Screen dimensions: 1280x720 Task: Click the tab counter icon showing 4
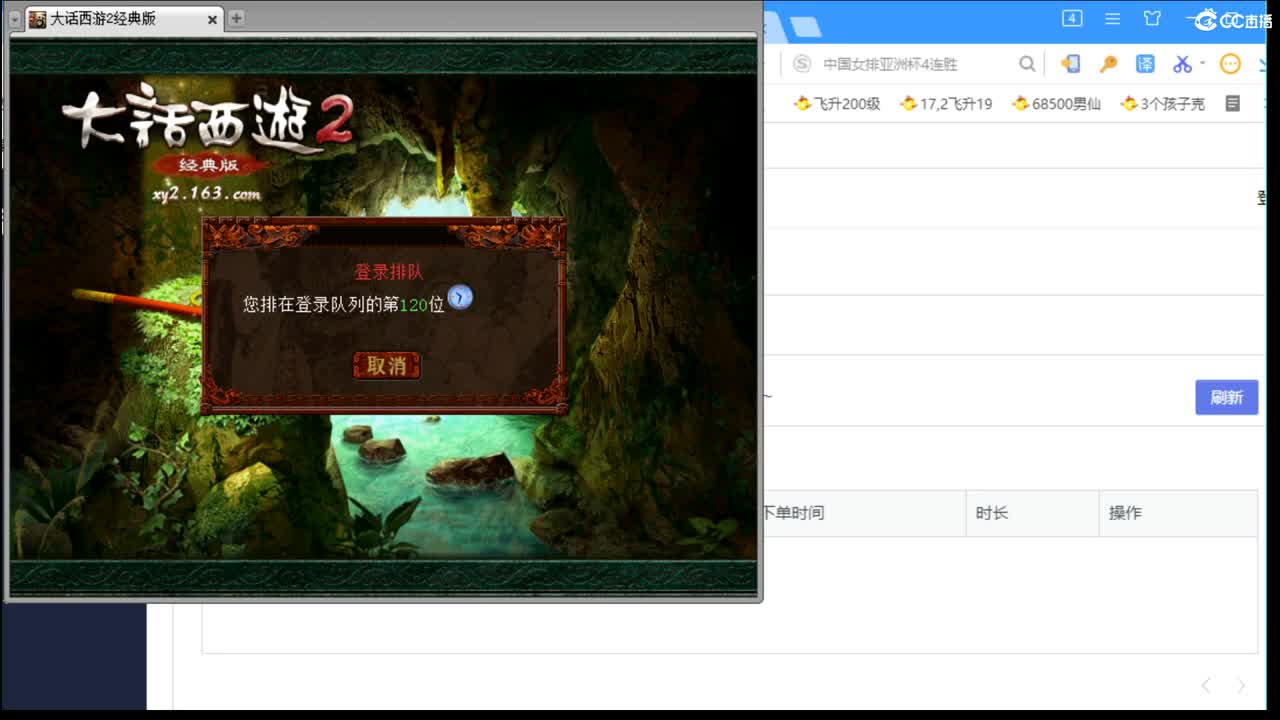pos(1072,18)
